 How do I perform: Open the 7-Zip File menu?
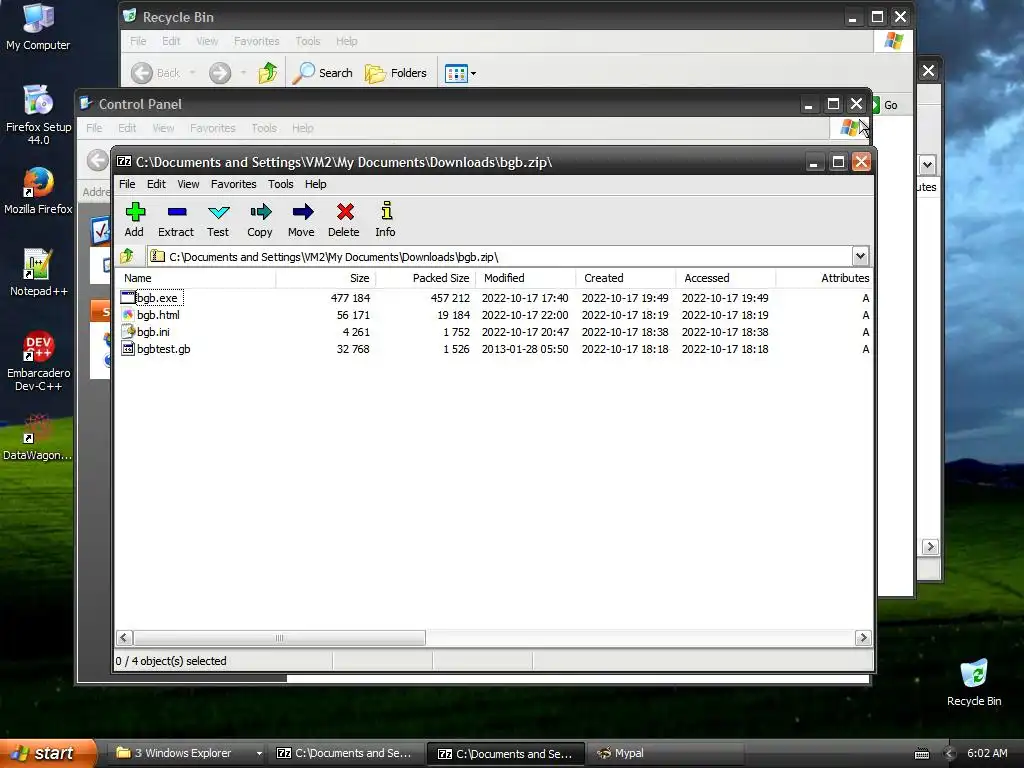(x=127, y=184)
